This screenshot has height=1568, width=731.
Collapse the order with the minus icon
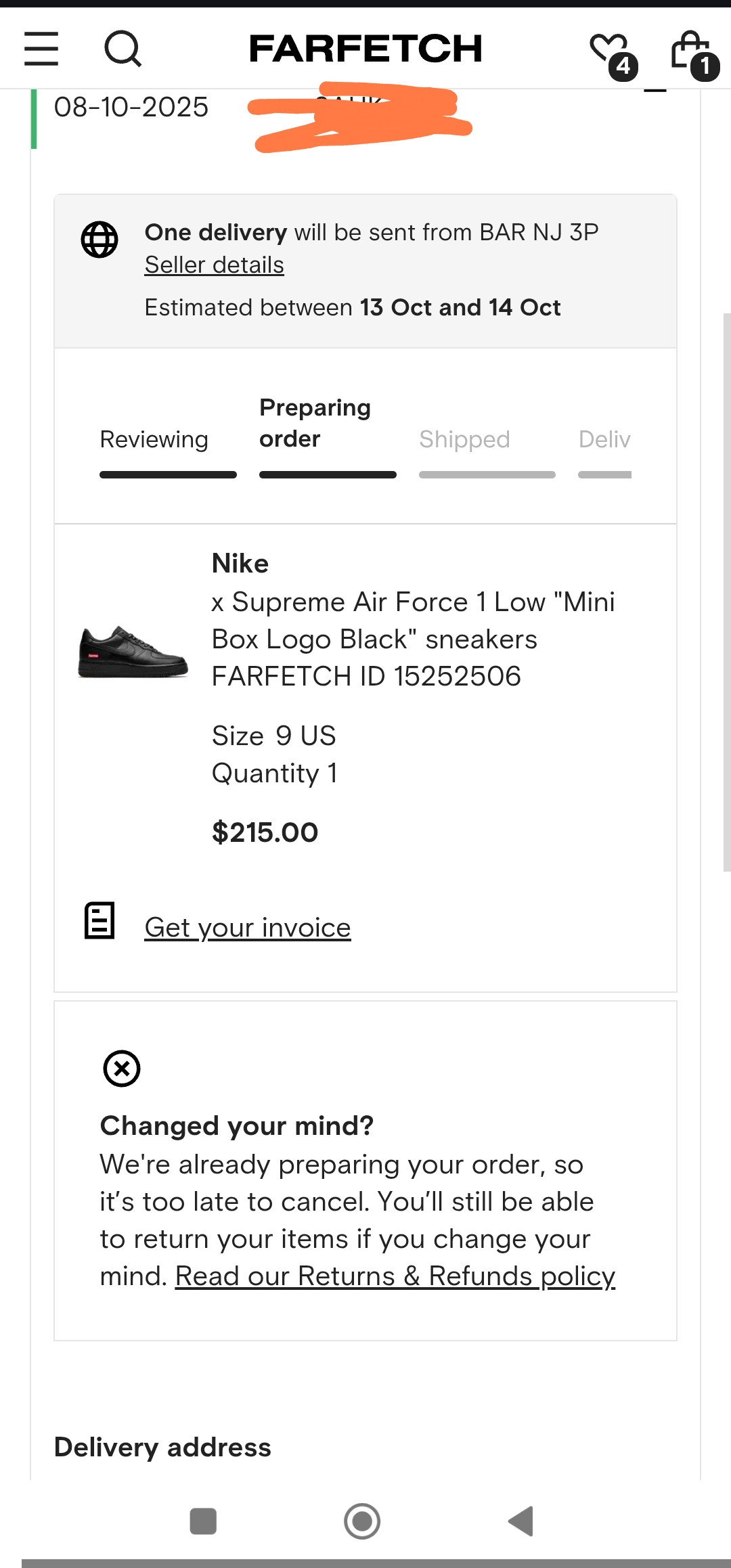[655, 91]
